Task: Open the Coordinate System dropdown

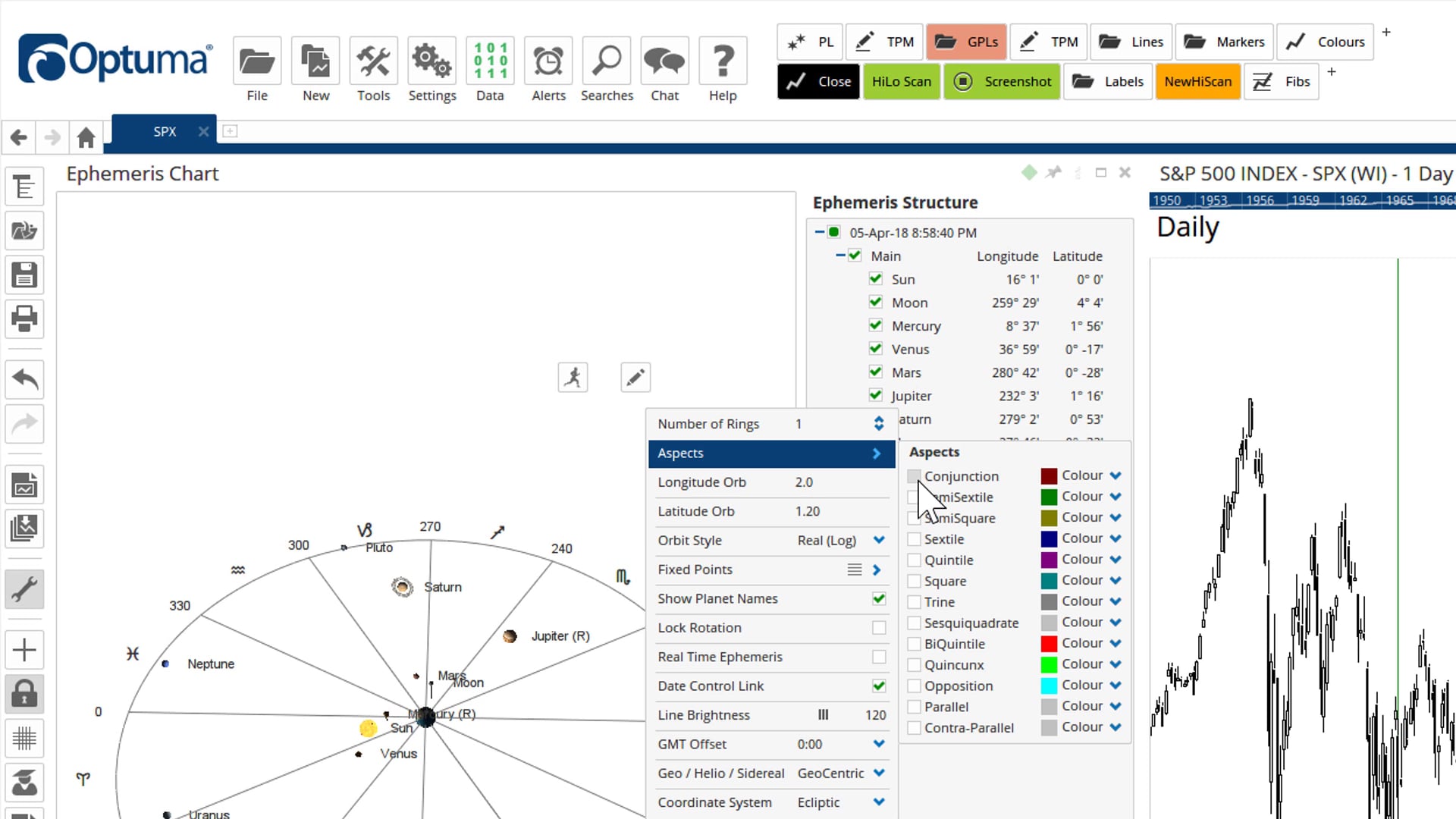Action: pyautogui.click(x=879, y=802)
